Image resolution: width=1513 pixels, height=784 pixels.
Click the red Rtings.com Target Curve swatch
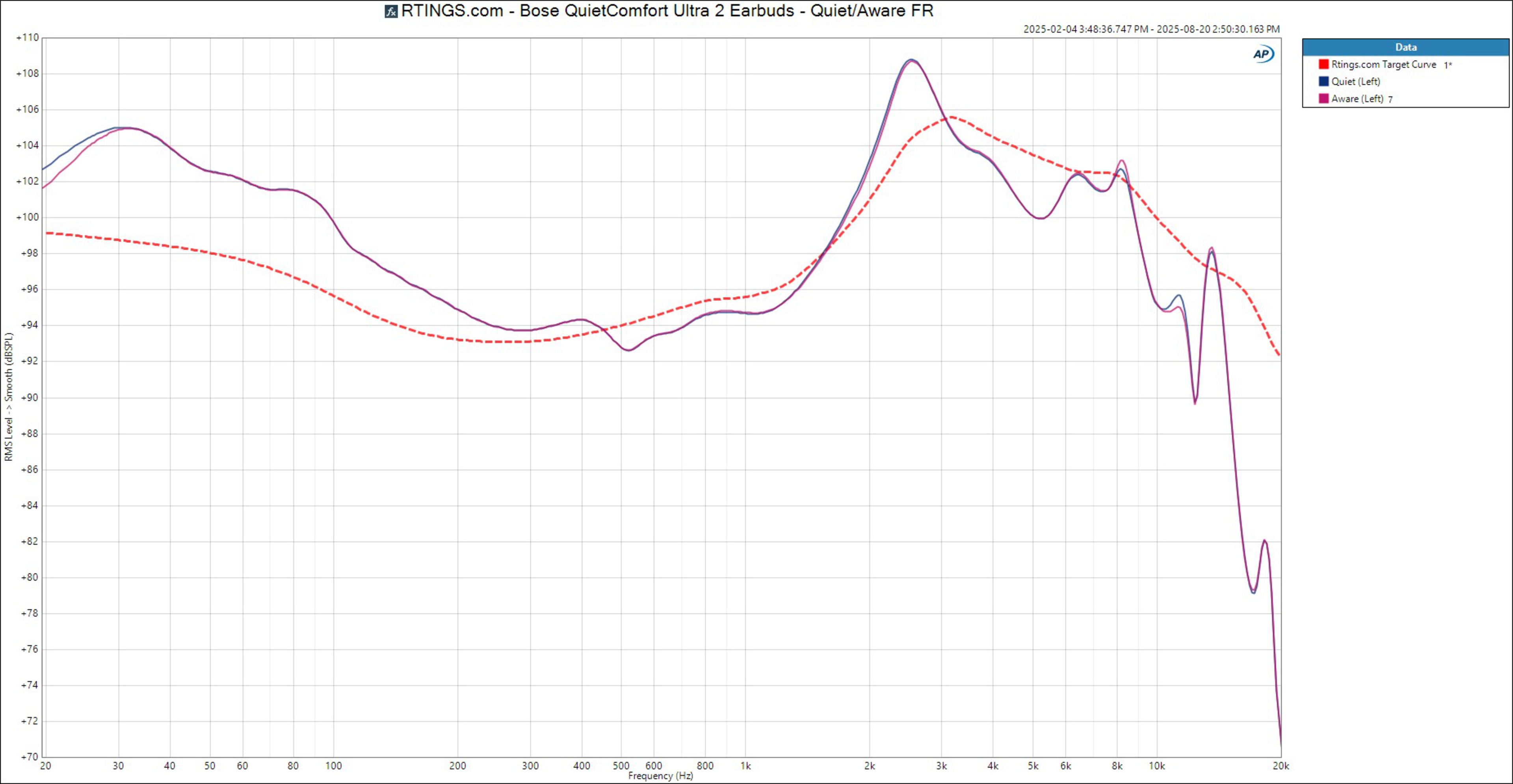coord(1323,64)
